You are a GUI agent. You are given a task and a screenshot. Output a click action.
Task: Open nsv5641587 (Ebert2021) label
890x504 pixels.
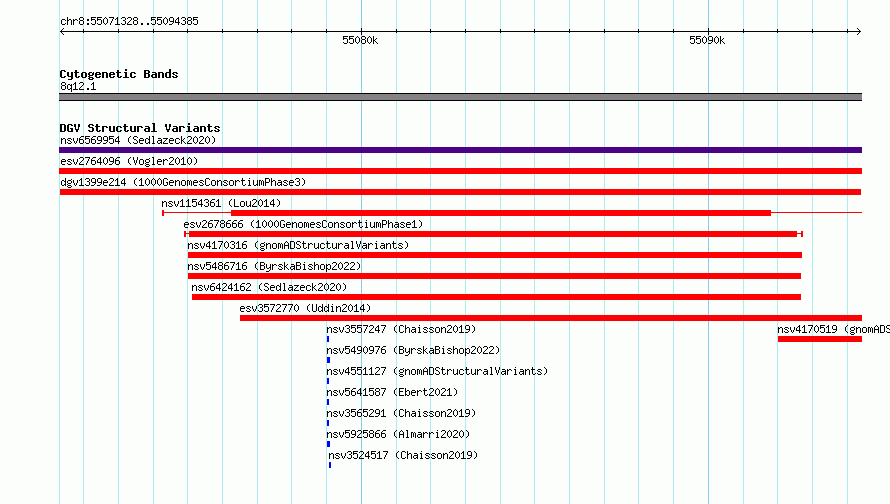pyautogui.click(x=392, y=392)
